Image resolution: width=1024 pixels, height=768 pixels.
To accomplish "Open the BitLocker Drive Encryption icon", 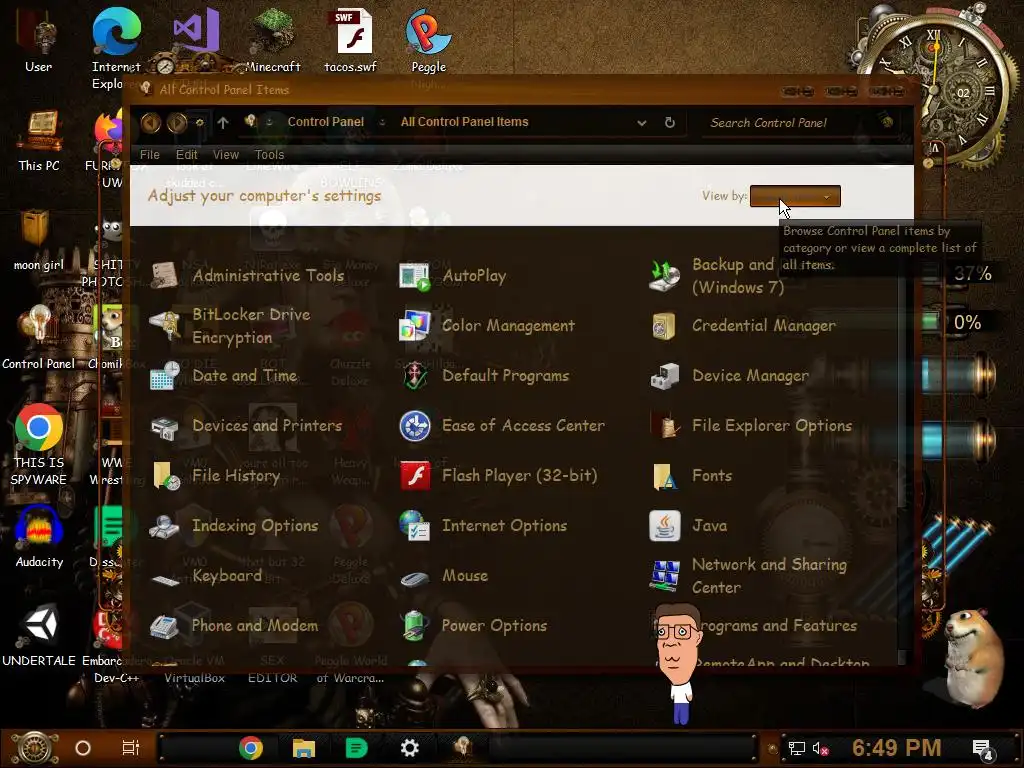I will pyautogui.click(x=164, y=325).
